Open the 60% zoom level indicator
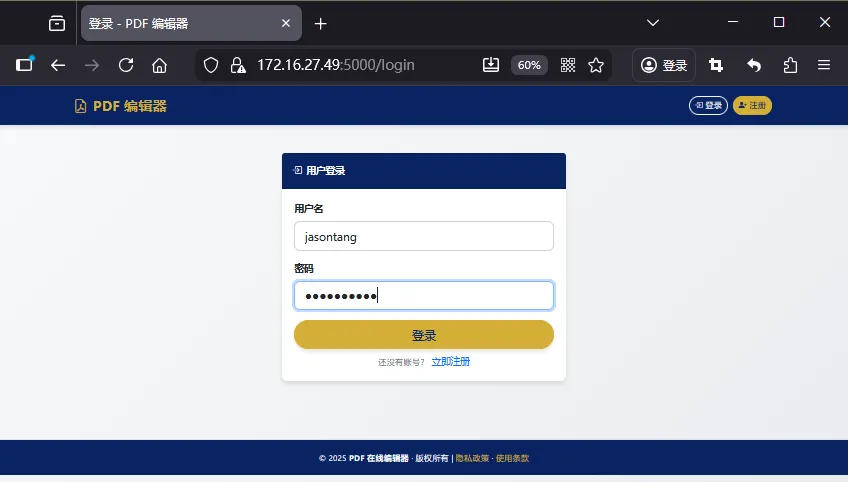848x482 pixels. (529, 65)
